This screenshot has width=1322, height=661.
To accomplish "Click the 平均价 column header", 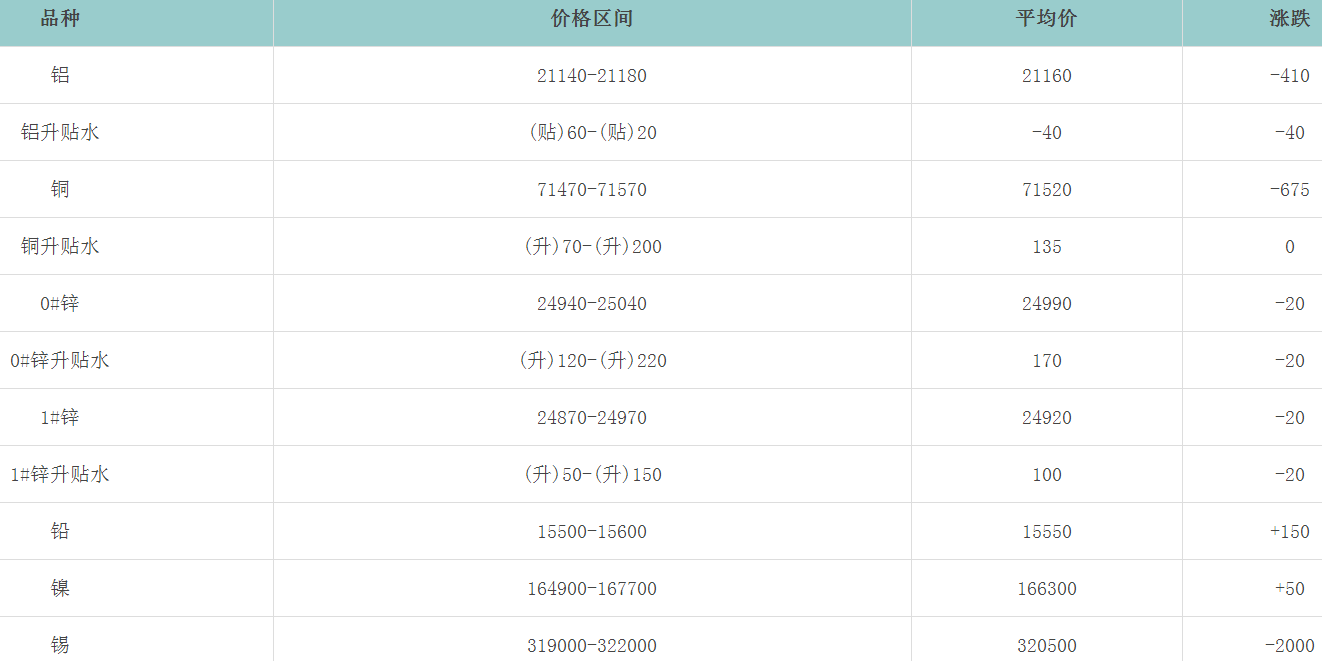I will pyautogui.click(x=1046, y=19).
